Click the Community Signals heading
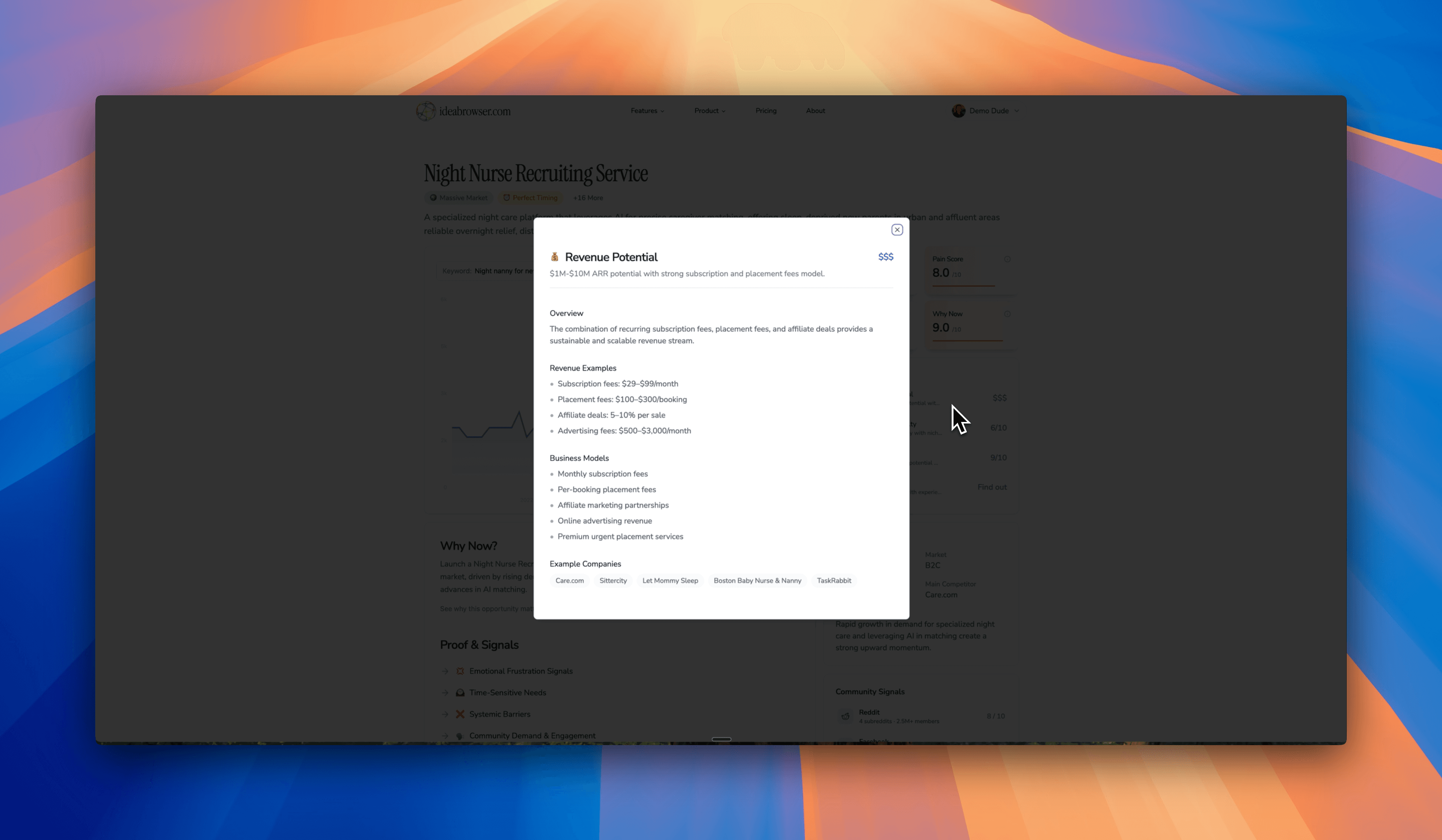 pyautogui.click(x=870, y=692)
